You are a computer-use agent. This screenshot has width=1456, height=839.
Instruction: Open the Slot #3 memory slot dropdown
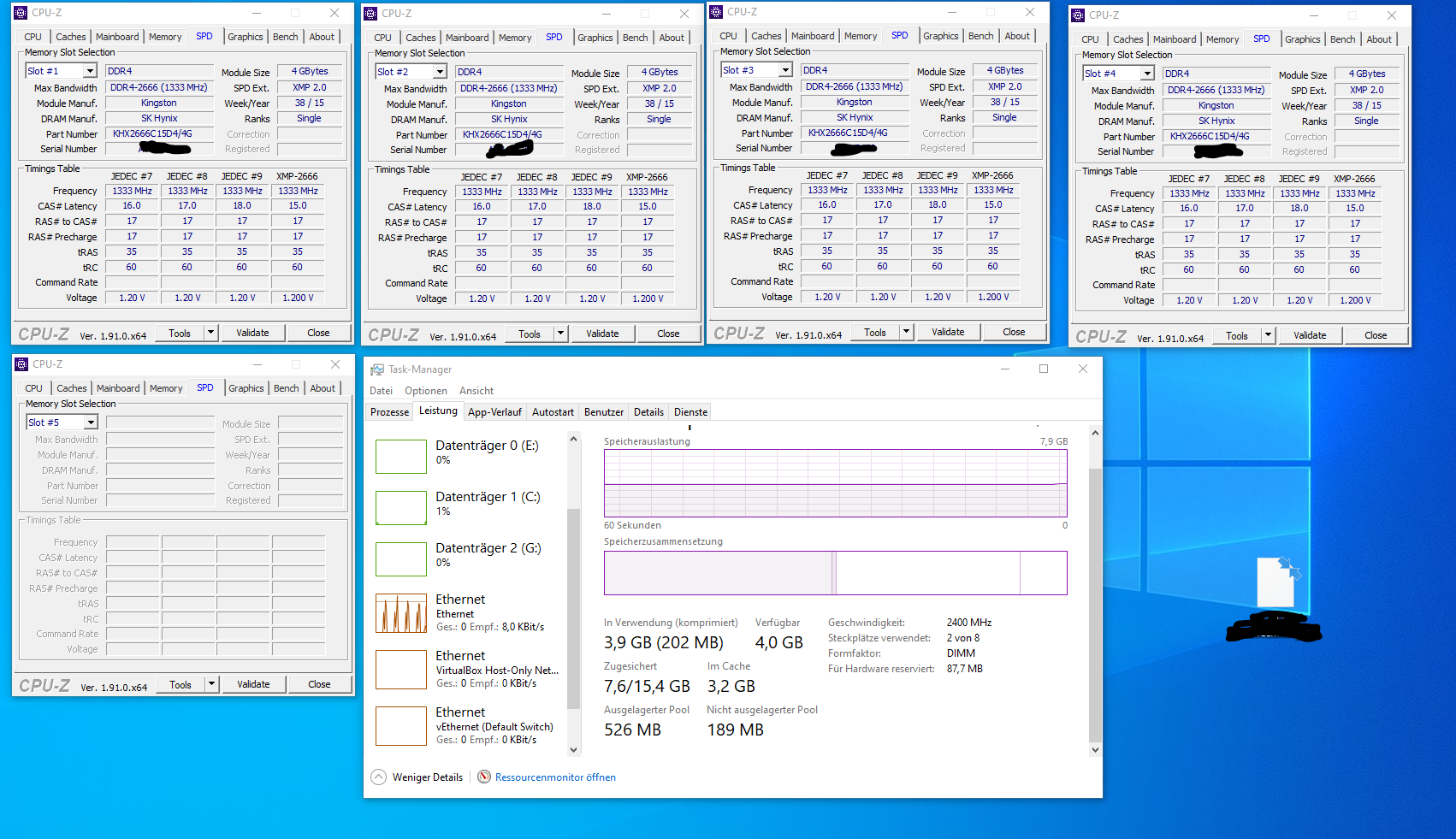tap(785, 70)
